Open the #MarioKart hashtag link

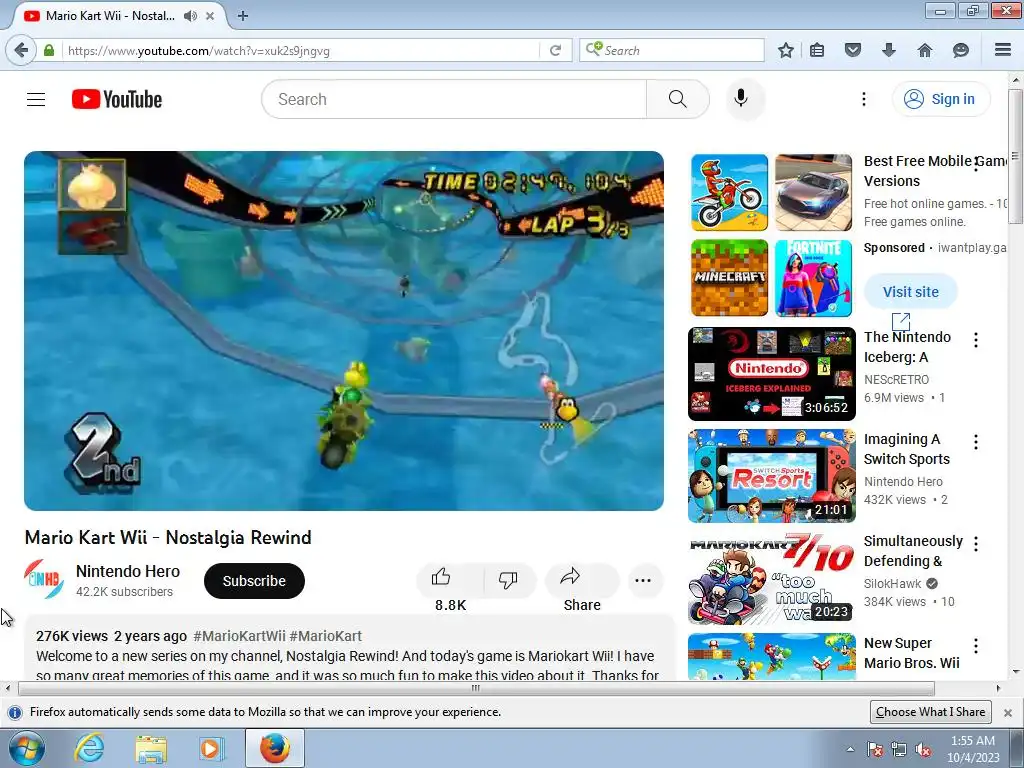[325, 636]
